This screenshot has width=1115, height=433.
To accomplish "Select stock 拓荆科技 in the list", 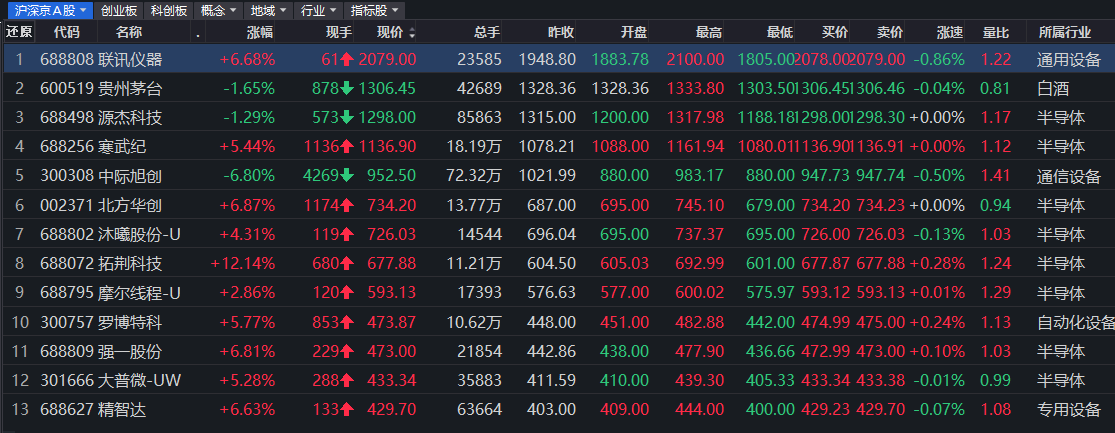I will [x=130, y=264].
